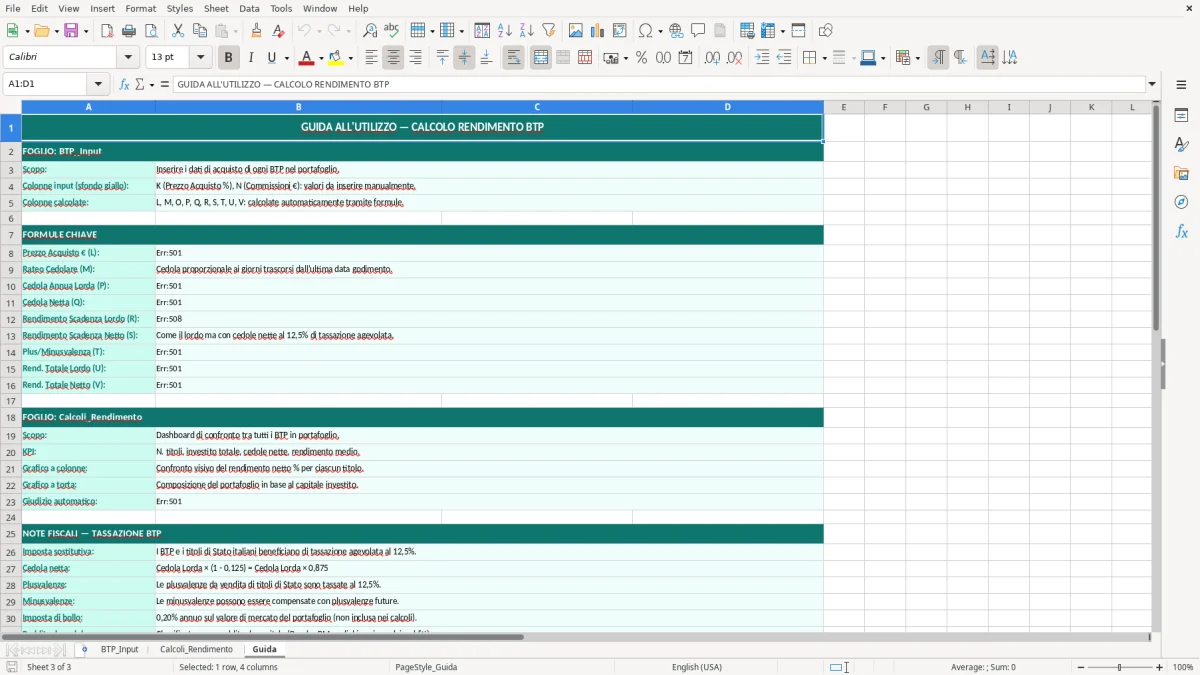Toggle Merge and Center Cells
Viewport: 1200px width, 675px height.
(541, 58)
